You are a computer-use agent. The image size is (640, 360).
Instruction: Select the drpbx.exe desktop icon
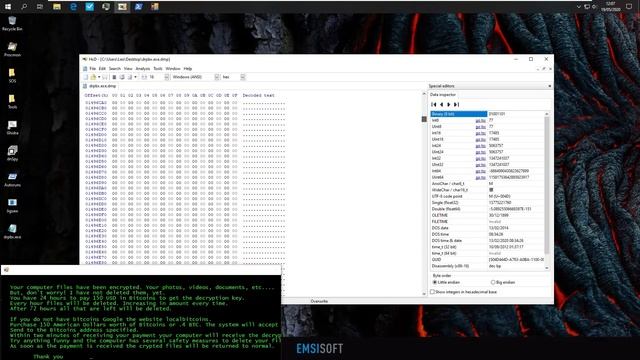(x=12, y=231)
